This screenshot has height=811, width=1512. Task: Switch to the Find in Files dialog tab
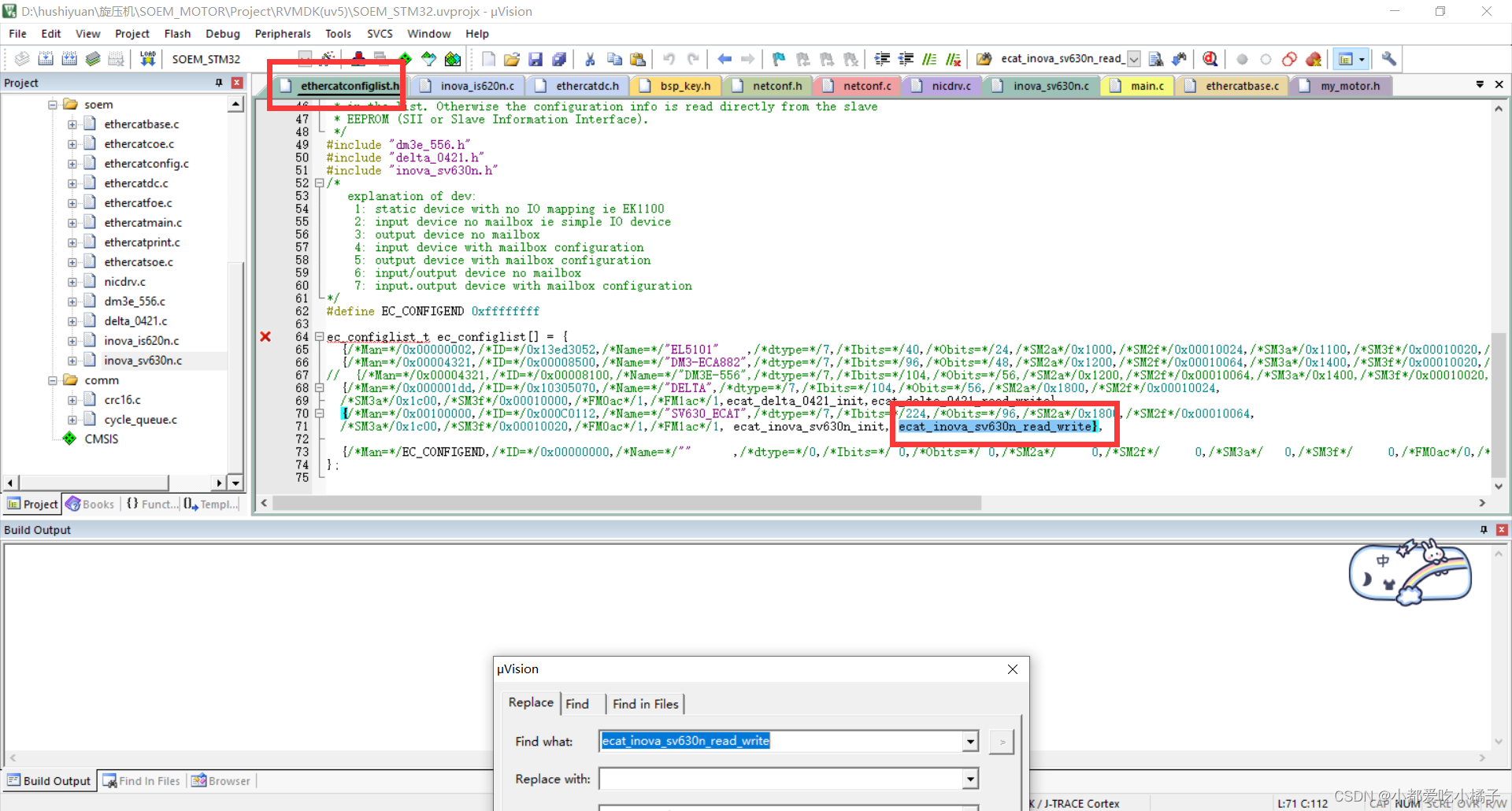pyautogui.click(x=644, y=704)
